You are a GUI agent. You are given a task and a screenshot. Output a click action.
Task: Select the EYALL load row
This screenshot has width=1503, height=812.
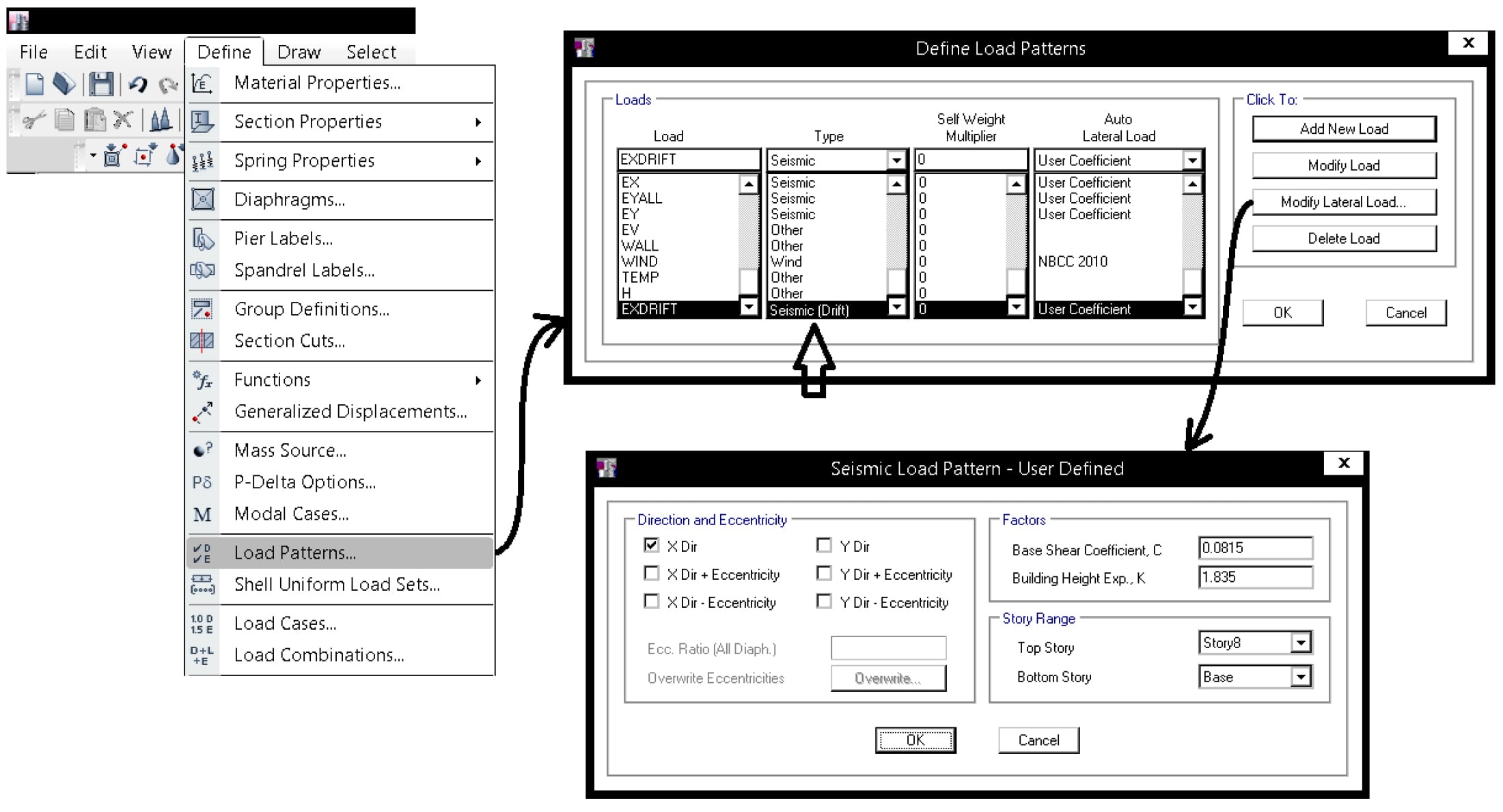[x=679, y=198]
